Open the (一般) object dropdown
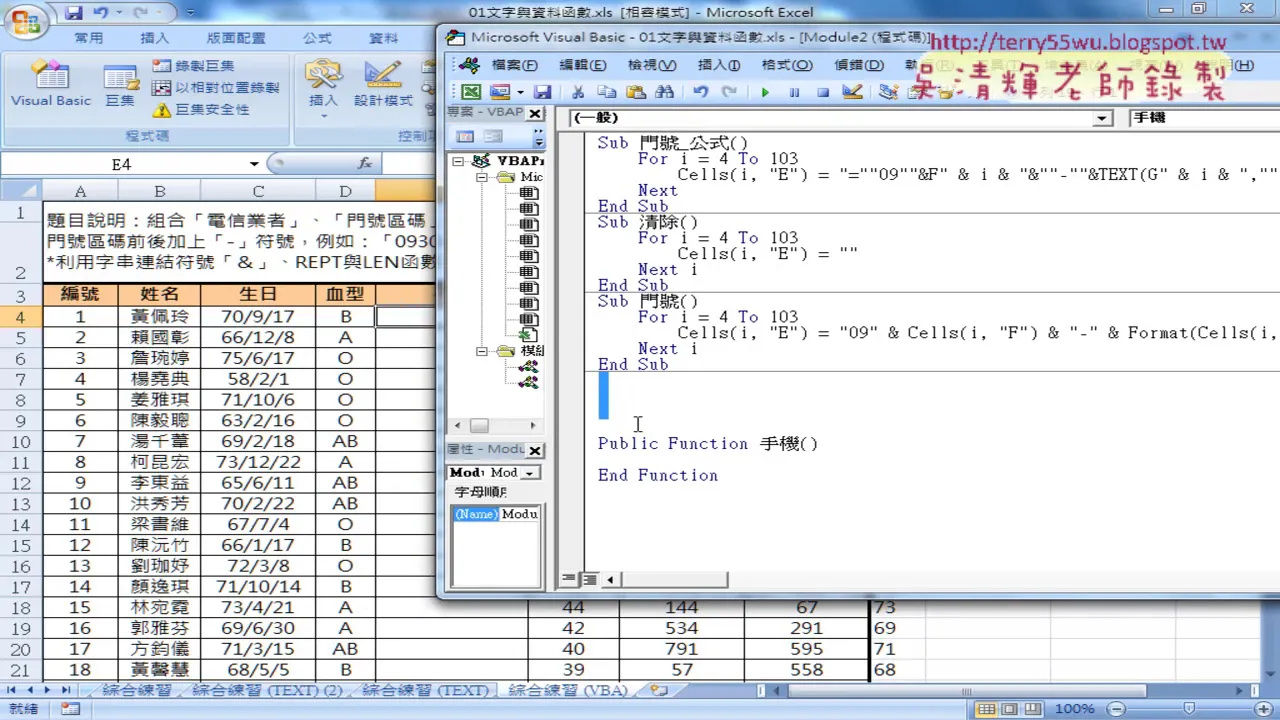This screenshot has width=1280, height=720. pyautogui.click(x=1103, y=118)
